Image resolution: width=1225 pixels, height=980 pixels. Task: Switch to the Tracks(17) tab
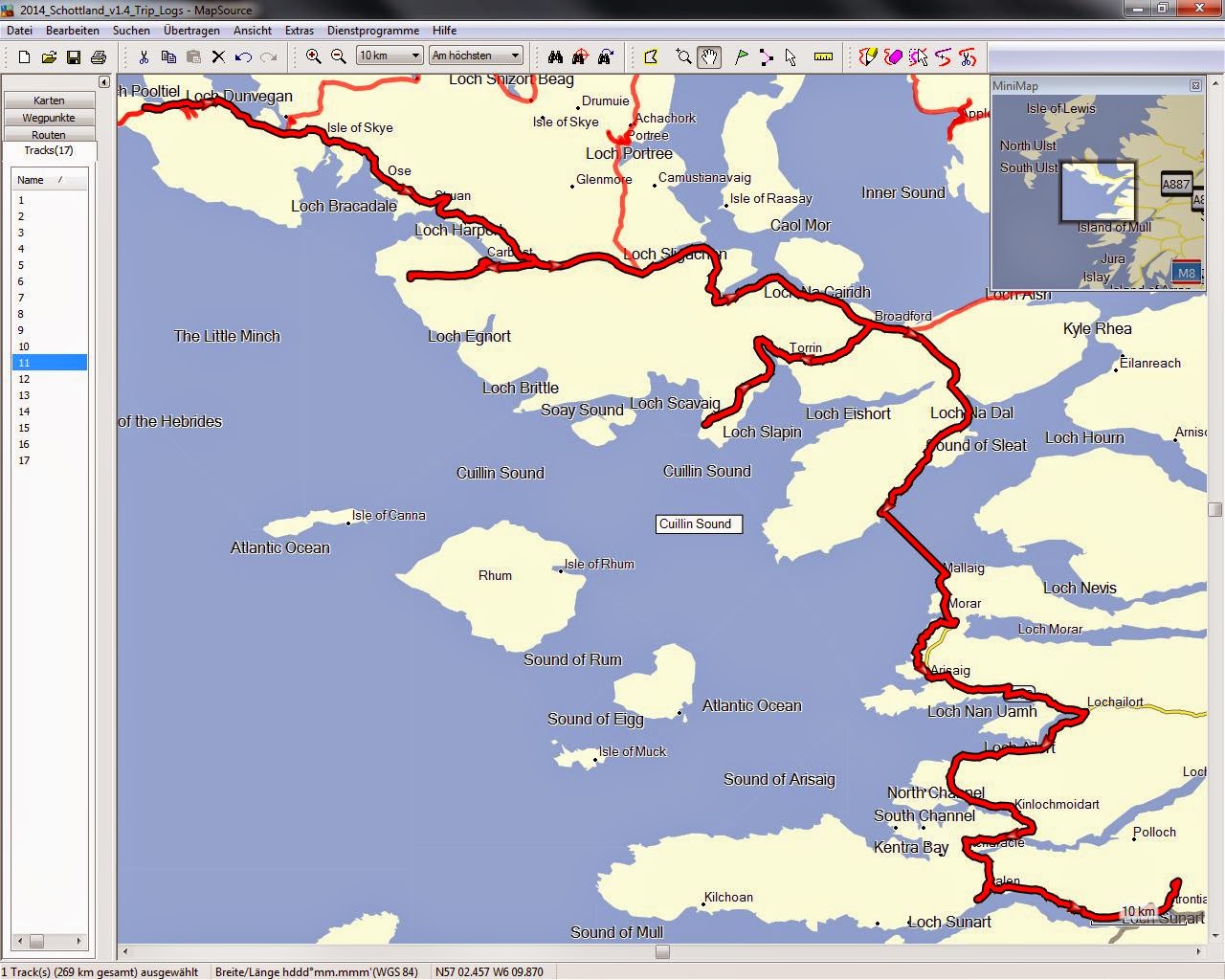49,150
